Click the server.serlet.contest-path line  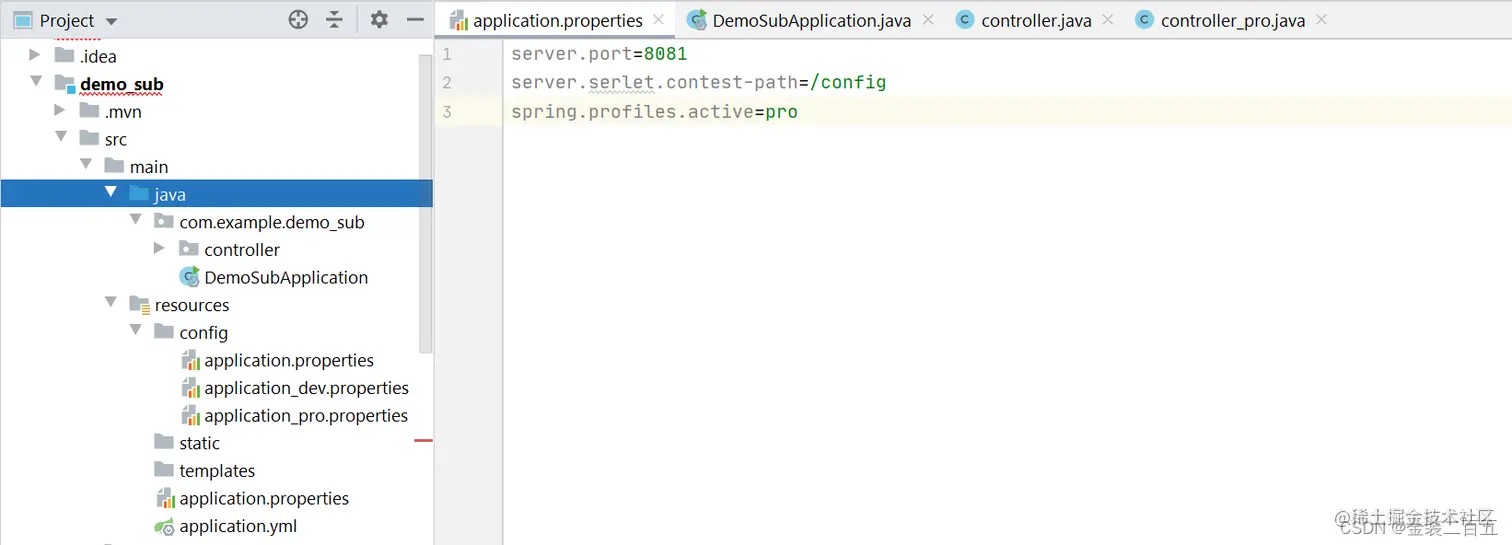[x=698, y=82]
